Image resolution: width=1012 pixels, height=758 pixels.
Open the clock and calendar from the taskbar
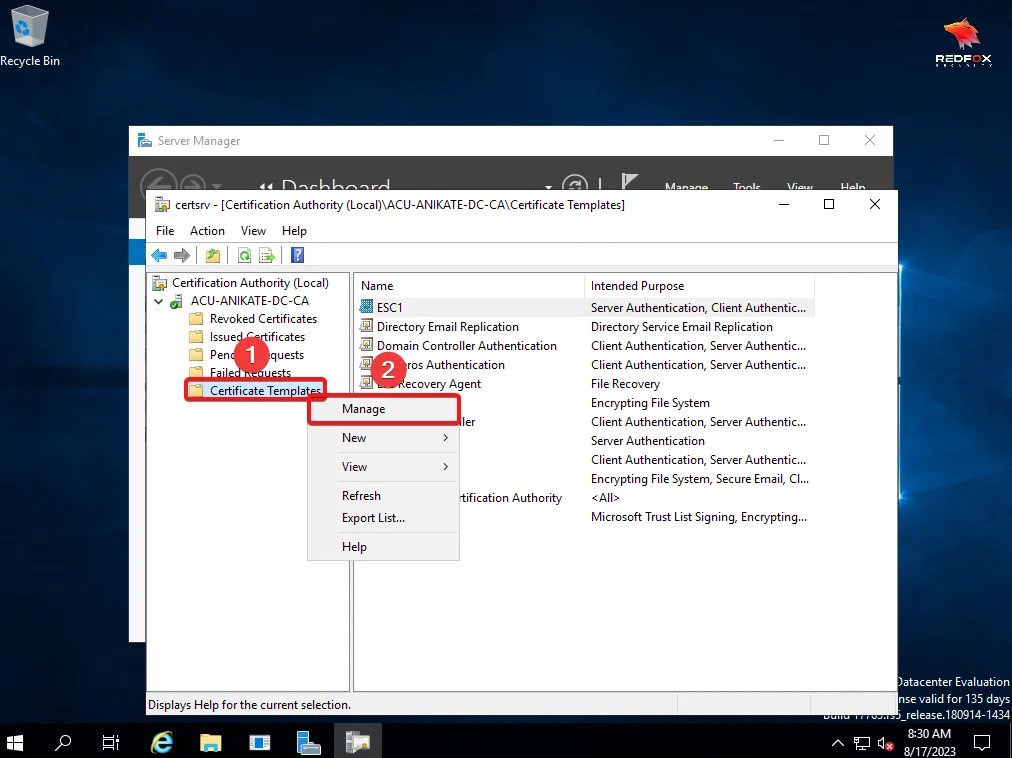pyautogui.click(x=930, y=742)
